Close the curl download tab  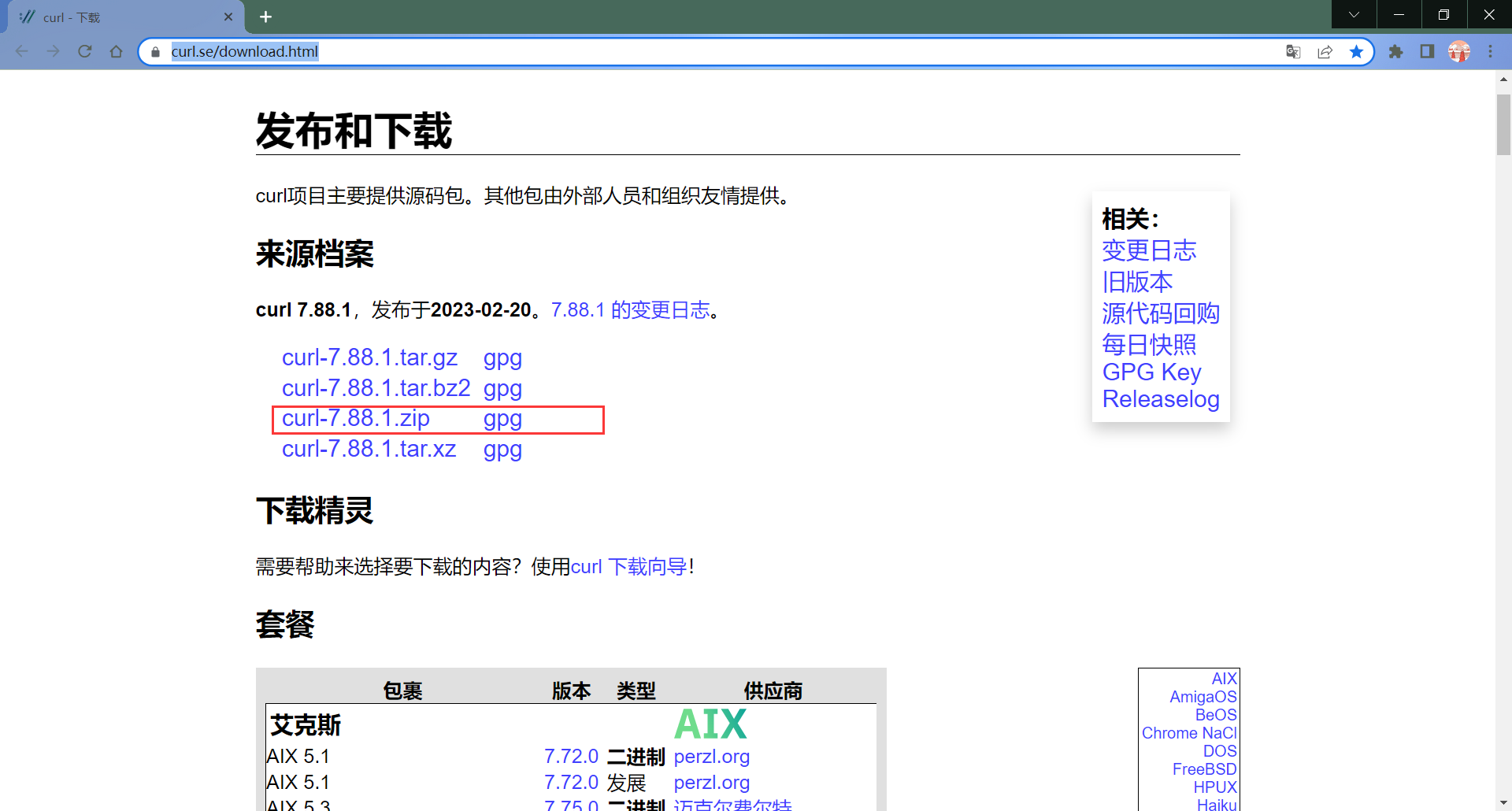click(228, 17)
